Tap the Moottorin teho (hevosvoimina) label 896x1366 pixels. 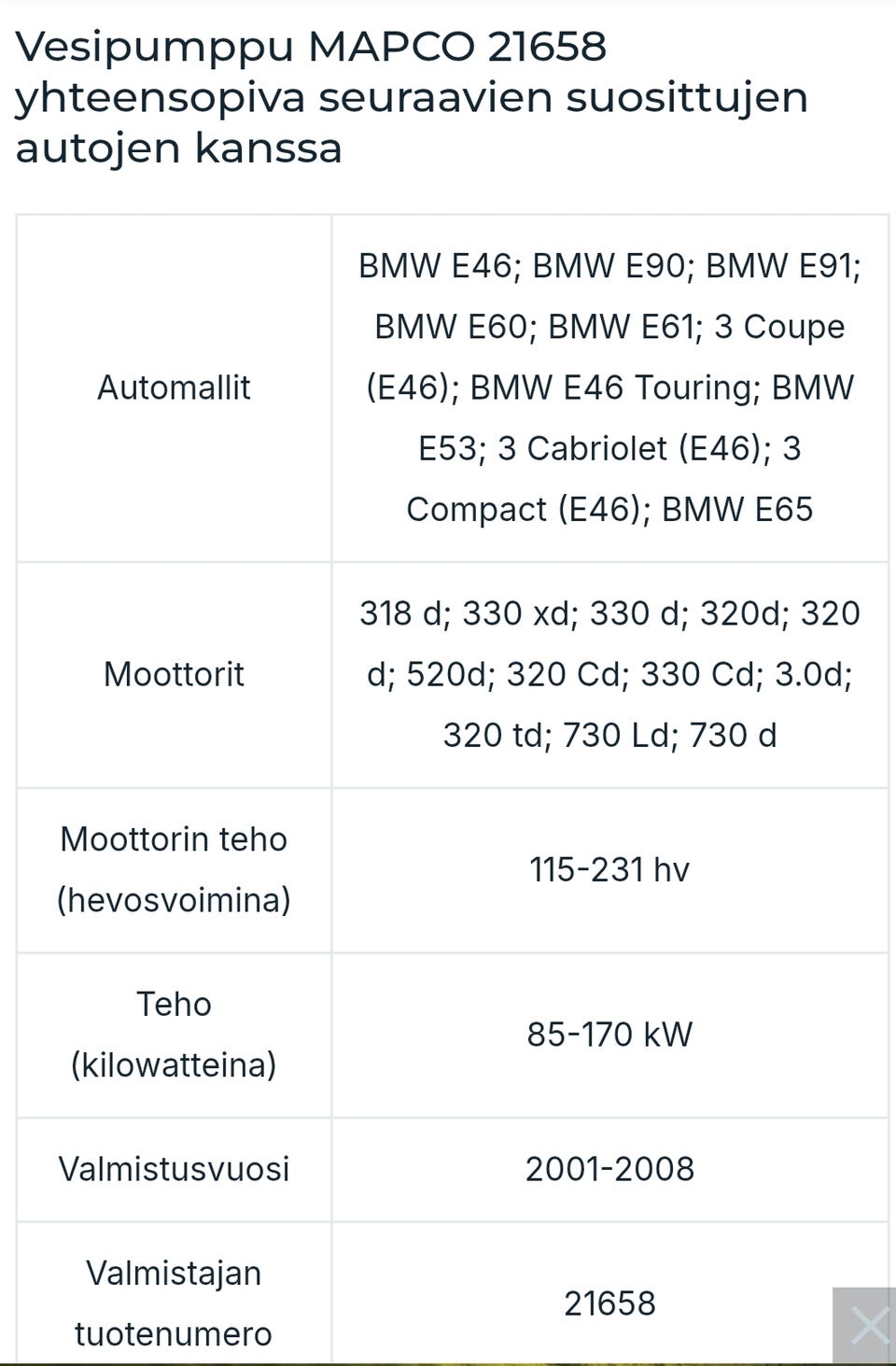(174, 869)
